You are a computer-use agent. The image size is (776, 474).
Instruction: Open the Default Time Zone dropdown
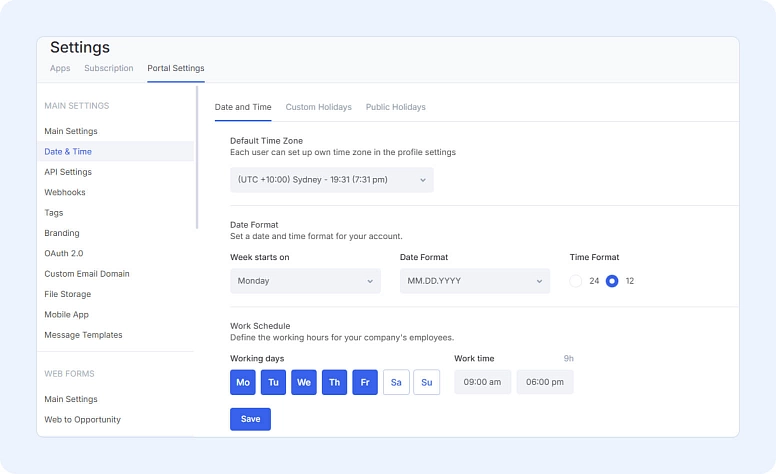pos(331,180)
